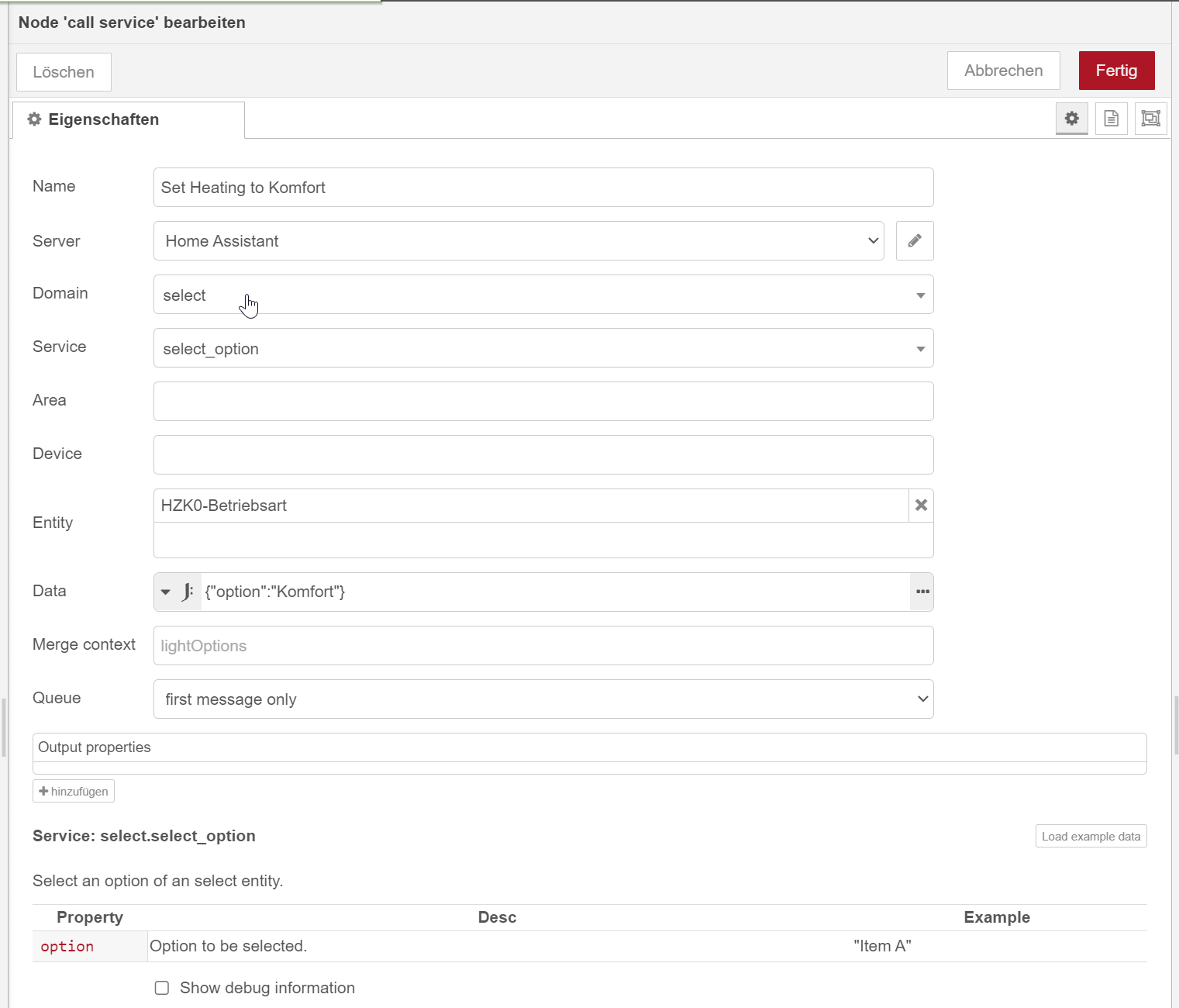Image resolution: width=1179 pixels, height=1008 pixels.
Task: Clear the HZK0-Betriebsart entity field
Action: tap(921, 505)
